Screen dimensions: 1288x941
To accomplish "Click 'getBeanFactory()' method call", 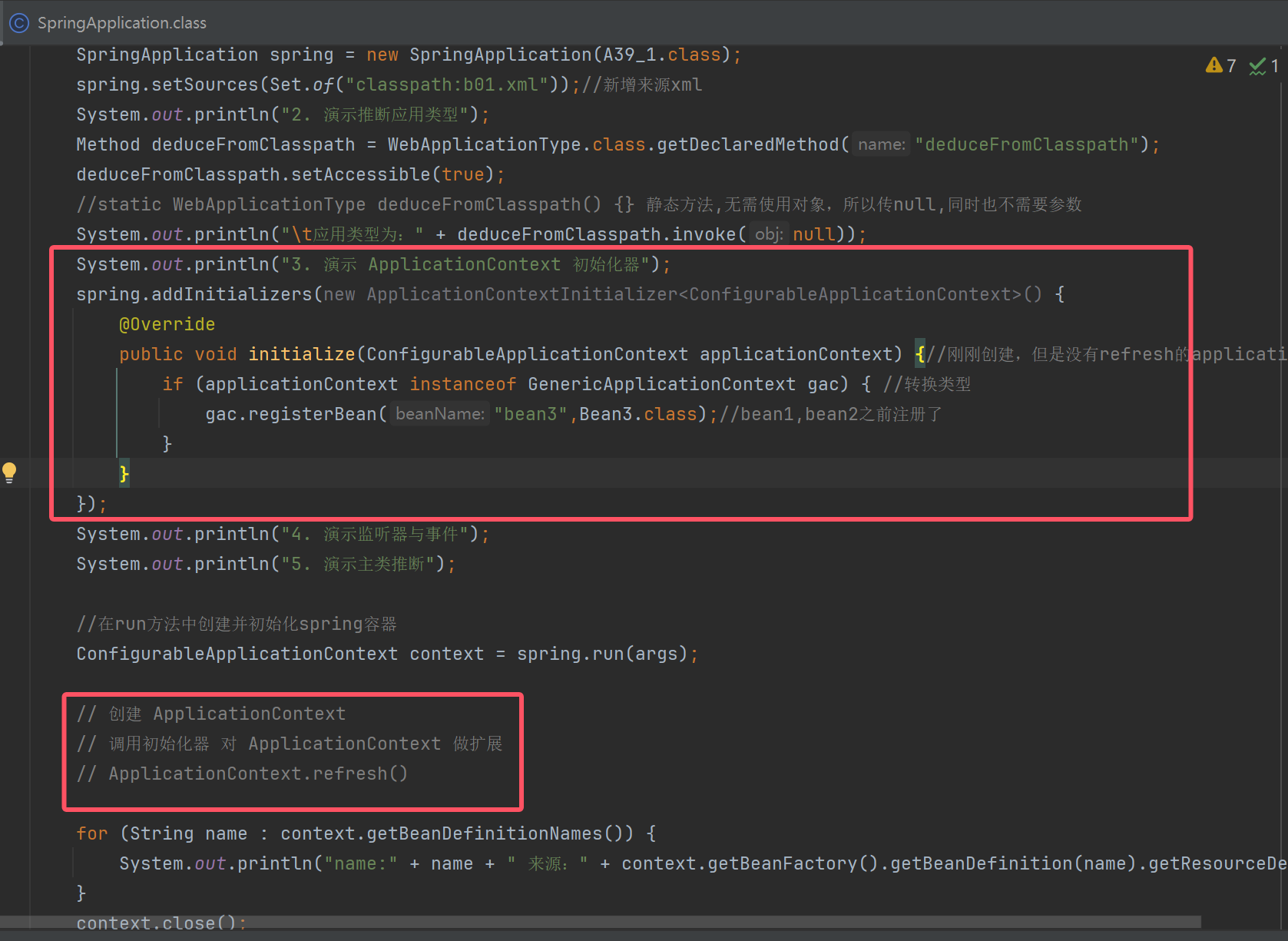I will tap(793, 863).
